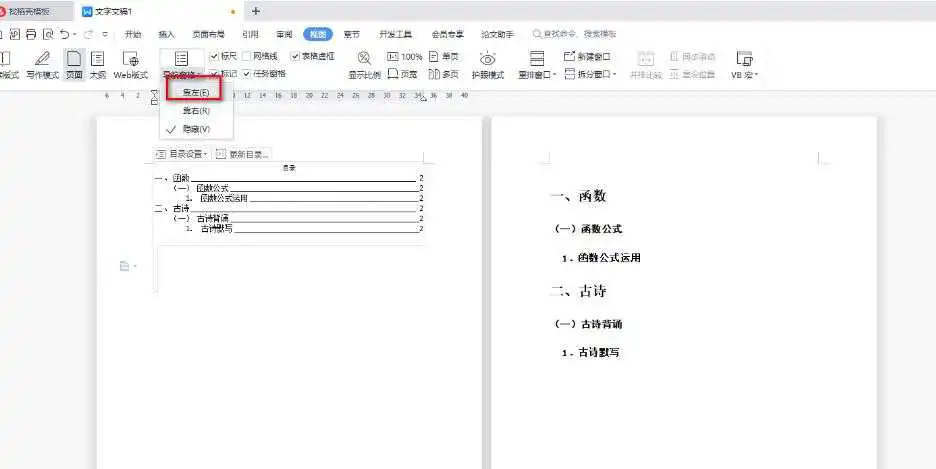Image resolution: width=936 pixels, height=469 pixels.
Task: Click Reset position (重设位置)
Action: [692, 75]
